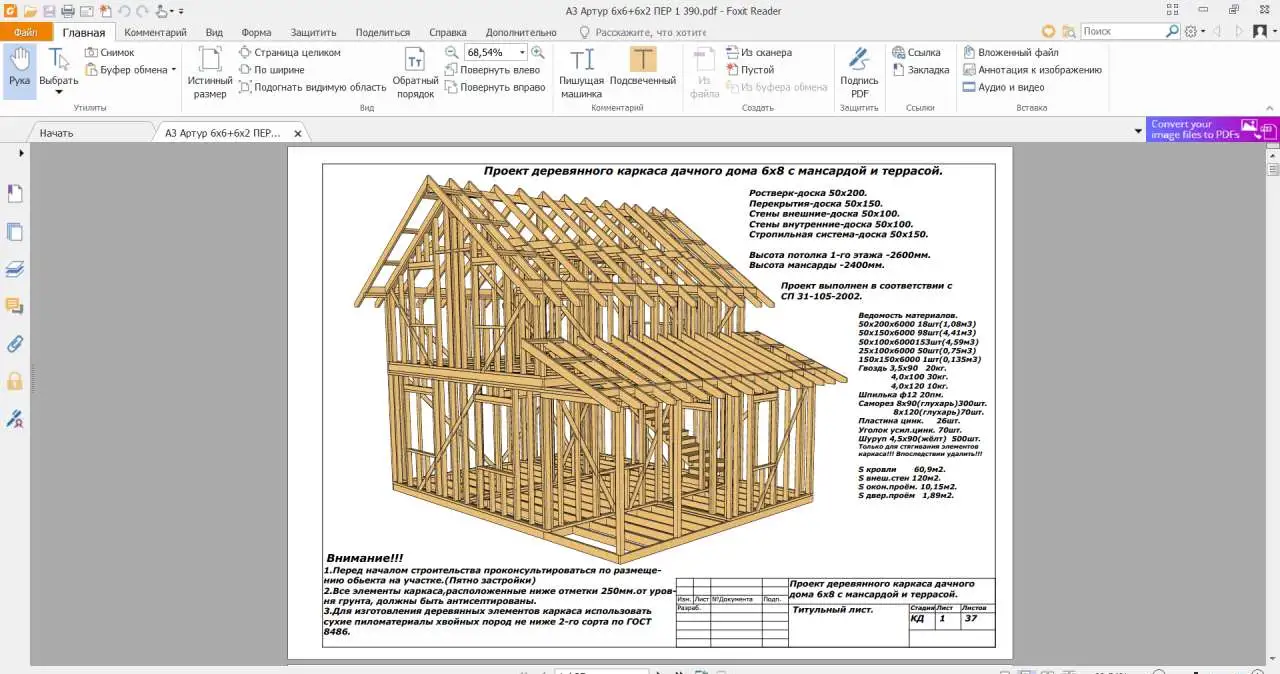The image size is (1280, 674).
Task: Open the Bookmarks side panel
Action: 14,194
